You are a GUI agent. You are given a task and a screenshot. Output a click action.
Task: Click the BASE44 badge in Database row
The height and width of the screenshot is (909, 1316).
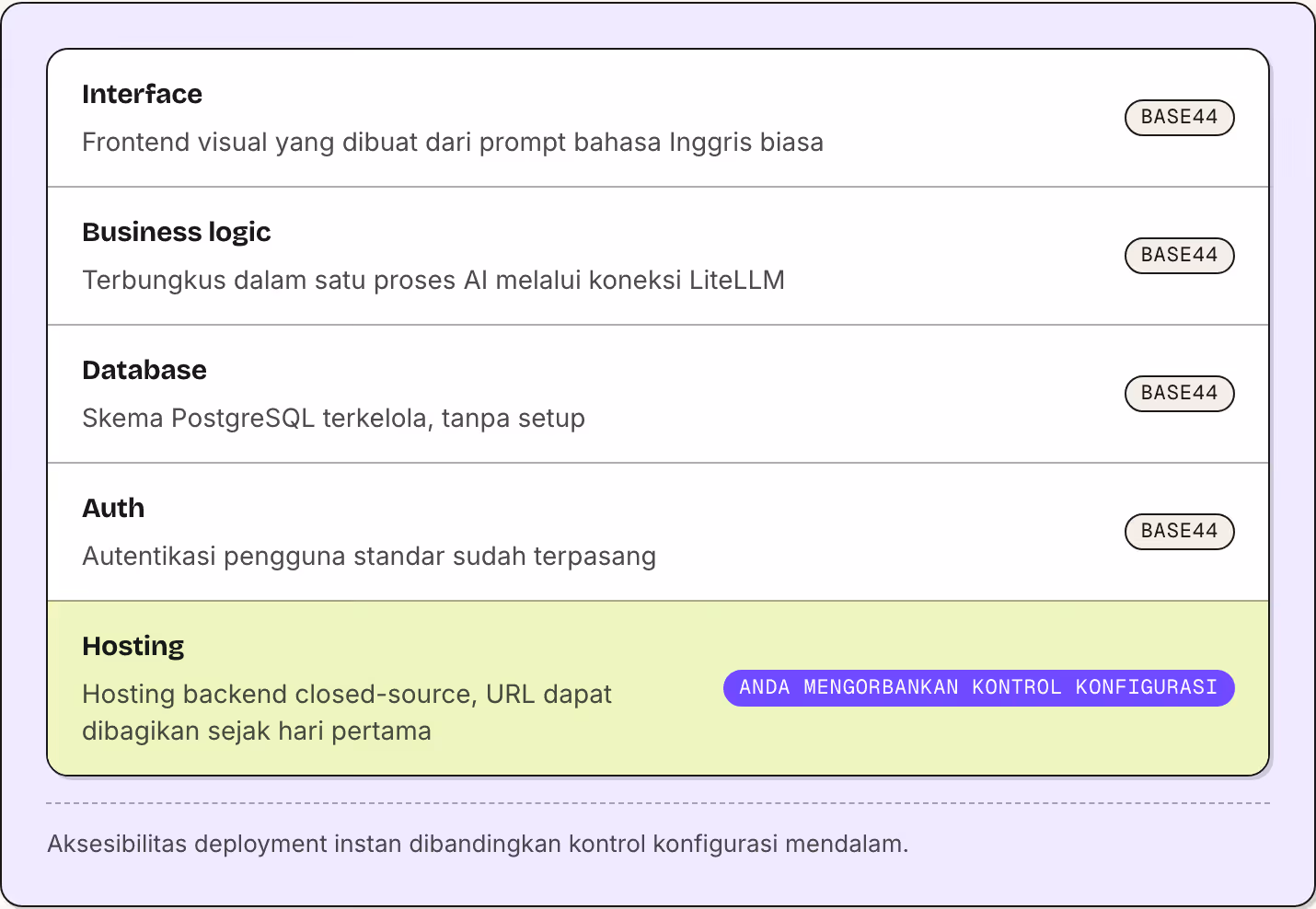pos(1179,394)
